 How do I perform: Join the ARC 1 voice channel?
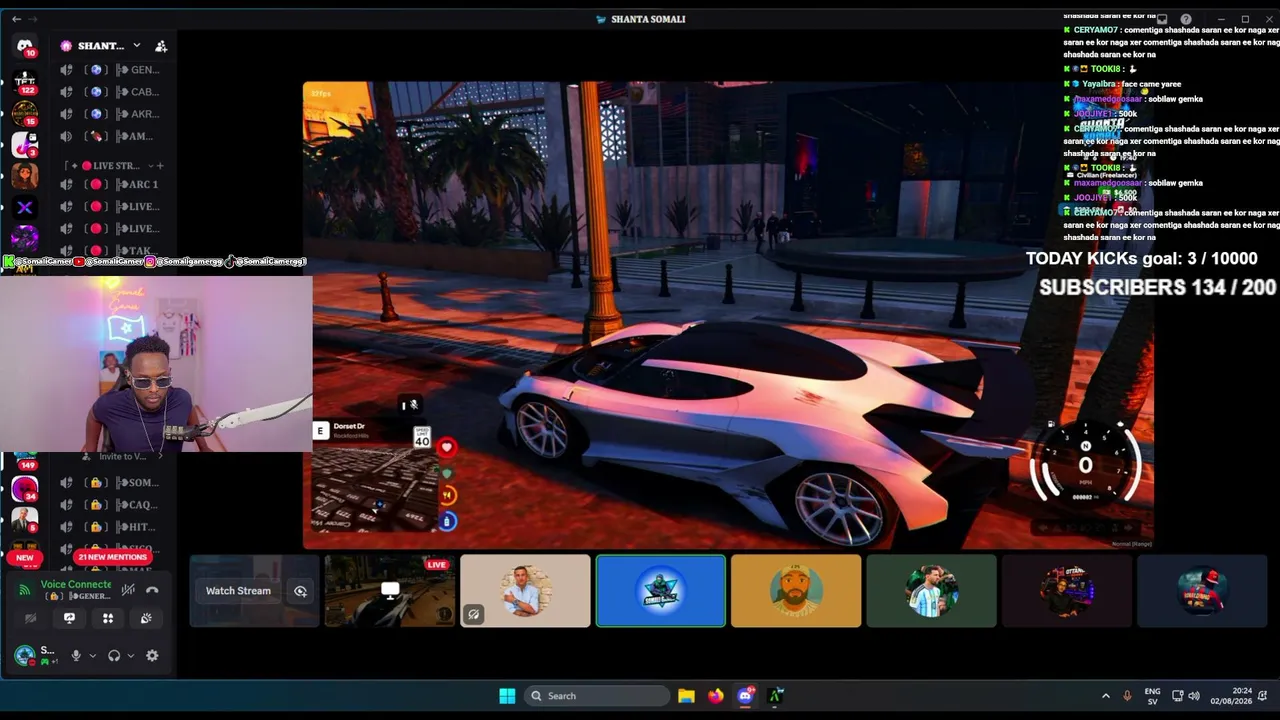[110, 185]
